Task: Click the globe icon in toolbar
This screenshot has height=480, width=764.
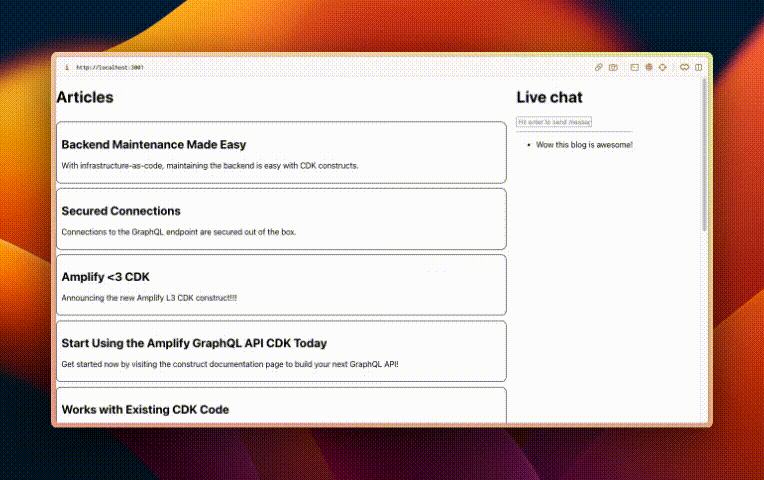Action: pos(649,67)
